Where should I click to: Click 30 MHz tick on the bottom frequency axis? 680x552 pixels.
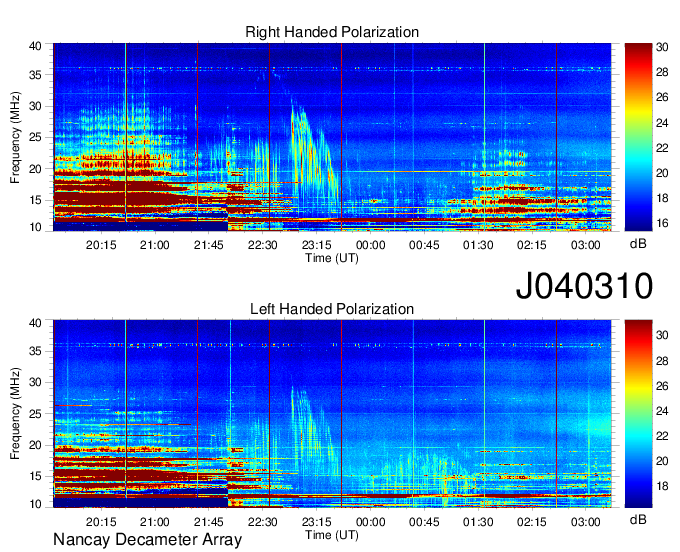tap(35, 382)
